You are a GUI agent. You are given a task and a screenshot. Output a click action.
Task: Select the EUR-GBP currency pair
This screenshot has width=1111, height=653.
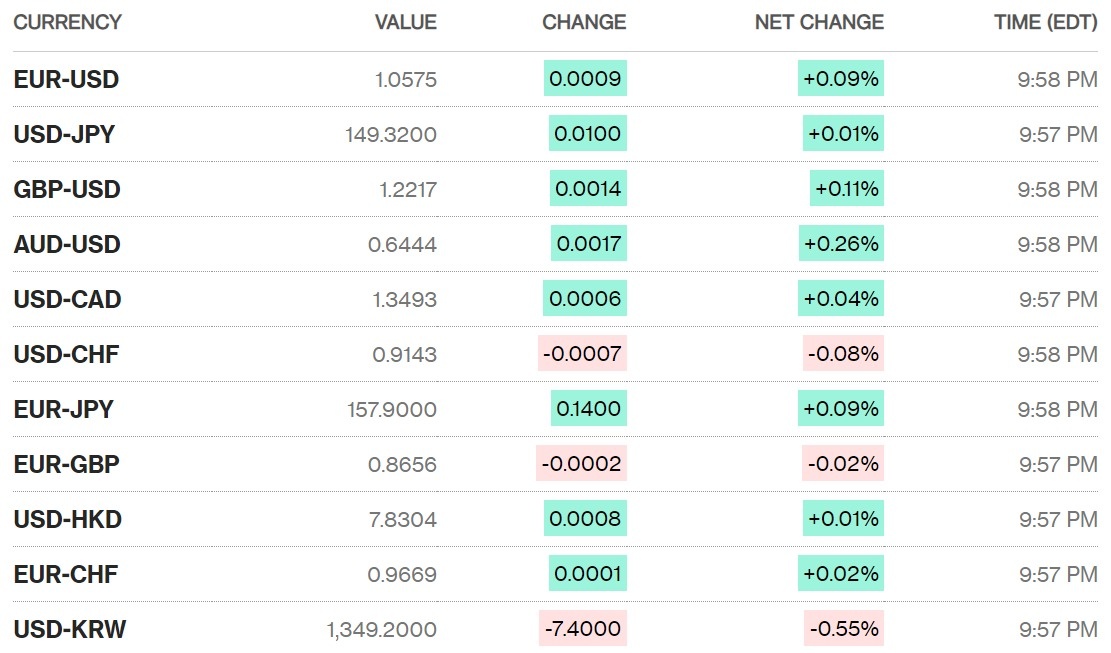tap(66, 464)
